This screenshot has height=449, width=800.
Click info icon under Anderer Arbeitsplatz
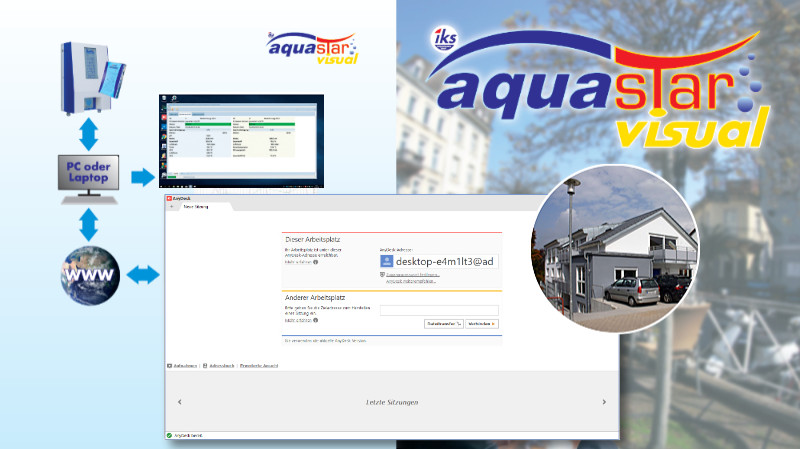(x=316, y=320)
